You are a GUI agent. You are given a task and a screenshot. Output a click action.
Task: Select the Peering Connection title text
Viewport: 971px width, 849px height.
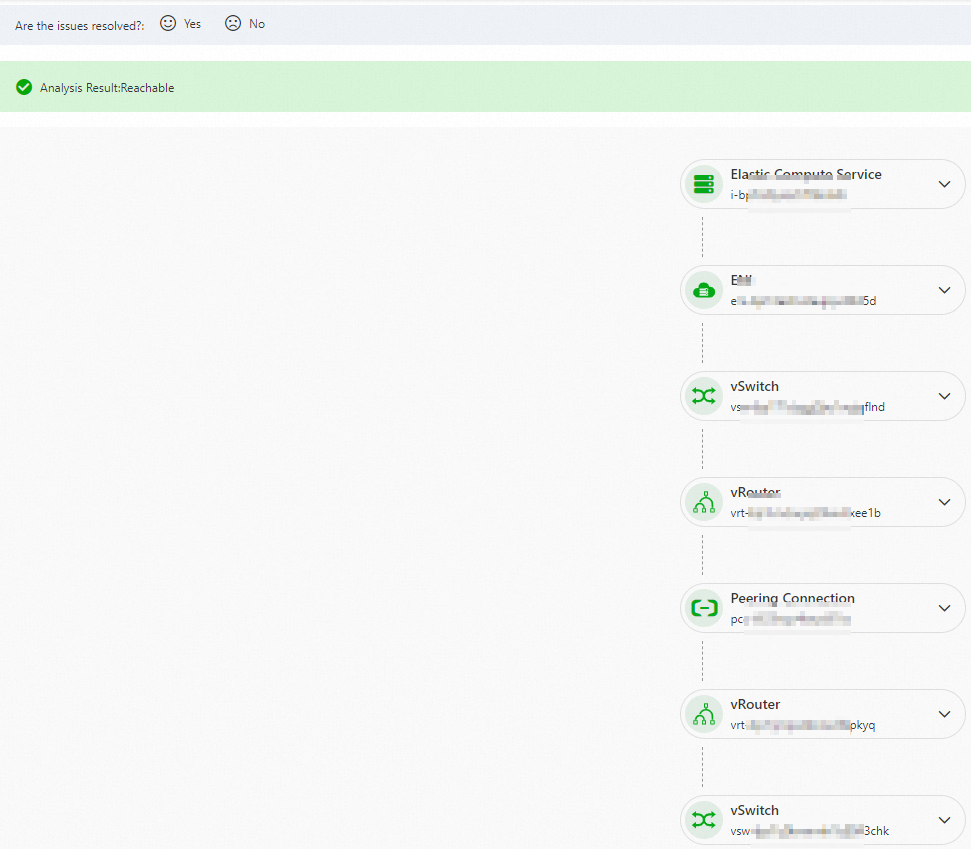[x=793, y=598]
